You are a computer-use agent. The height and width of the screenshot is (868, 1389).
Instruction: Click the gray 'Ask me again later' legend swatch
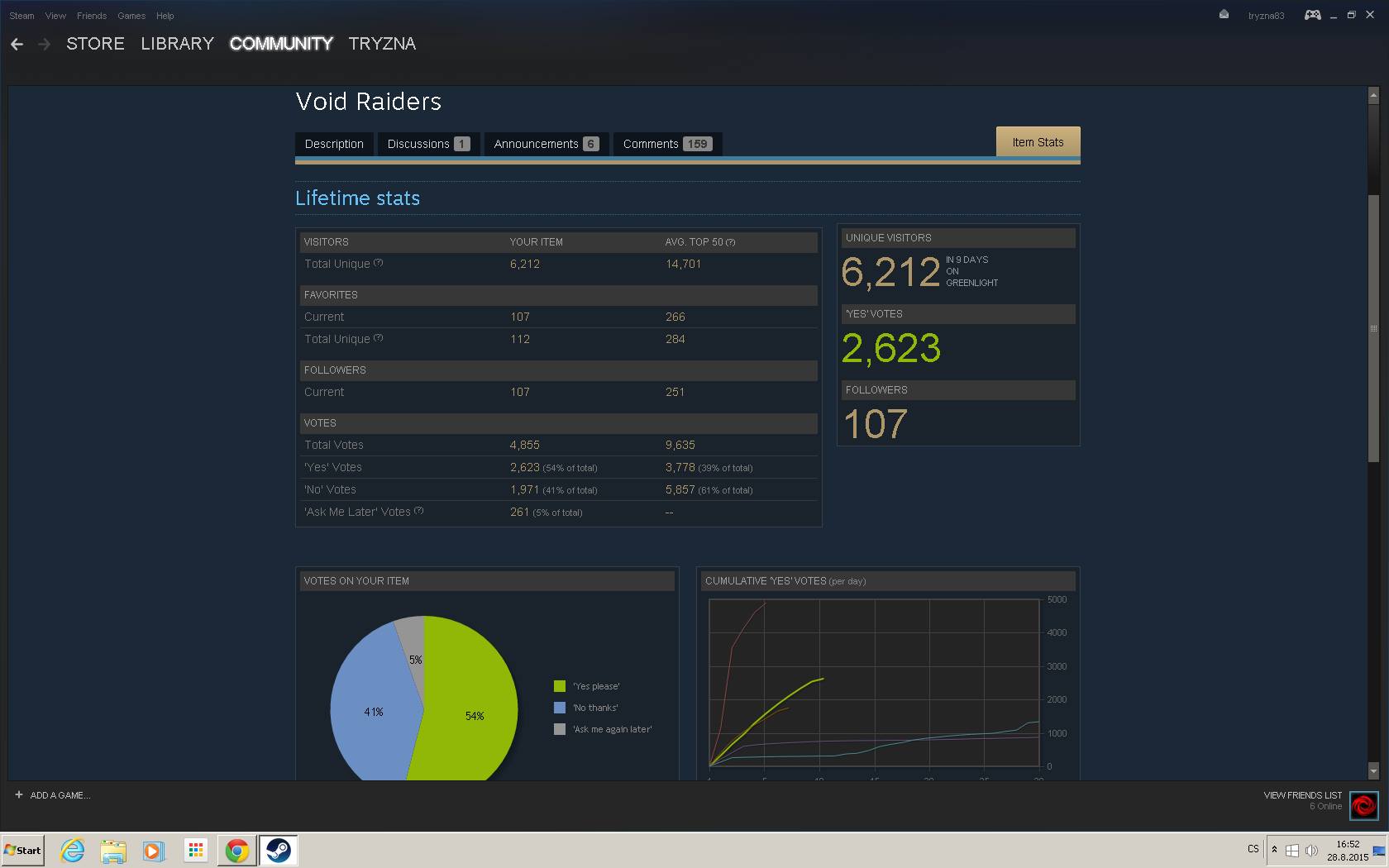coord(560,729)
